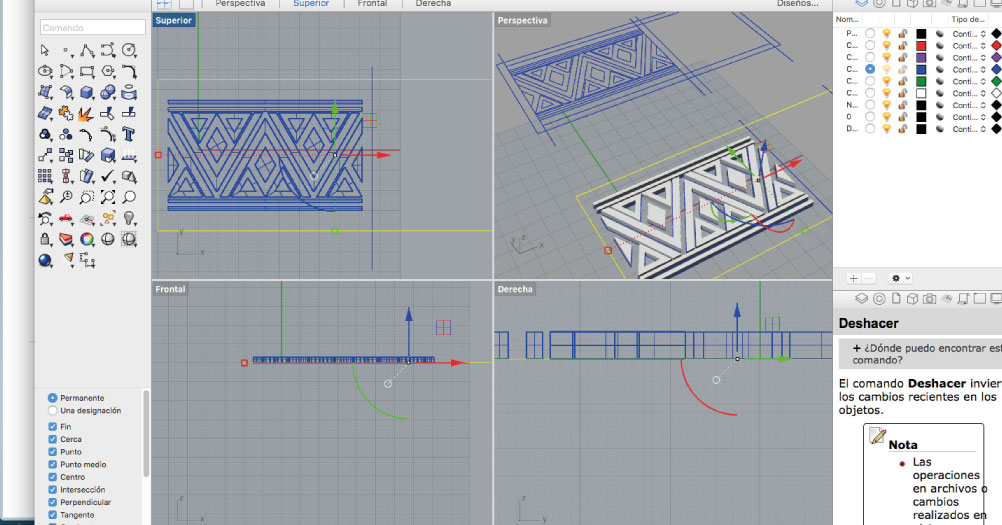The image size is (1002, 525).
Task: Toggle the Fin object snap checkbox
Action: point(52,426)
